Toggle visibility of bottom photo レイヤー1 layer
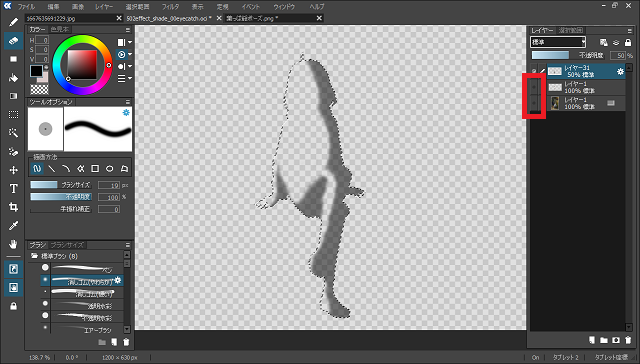The width and height of the screenshot is (640, 364). 534,103
